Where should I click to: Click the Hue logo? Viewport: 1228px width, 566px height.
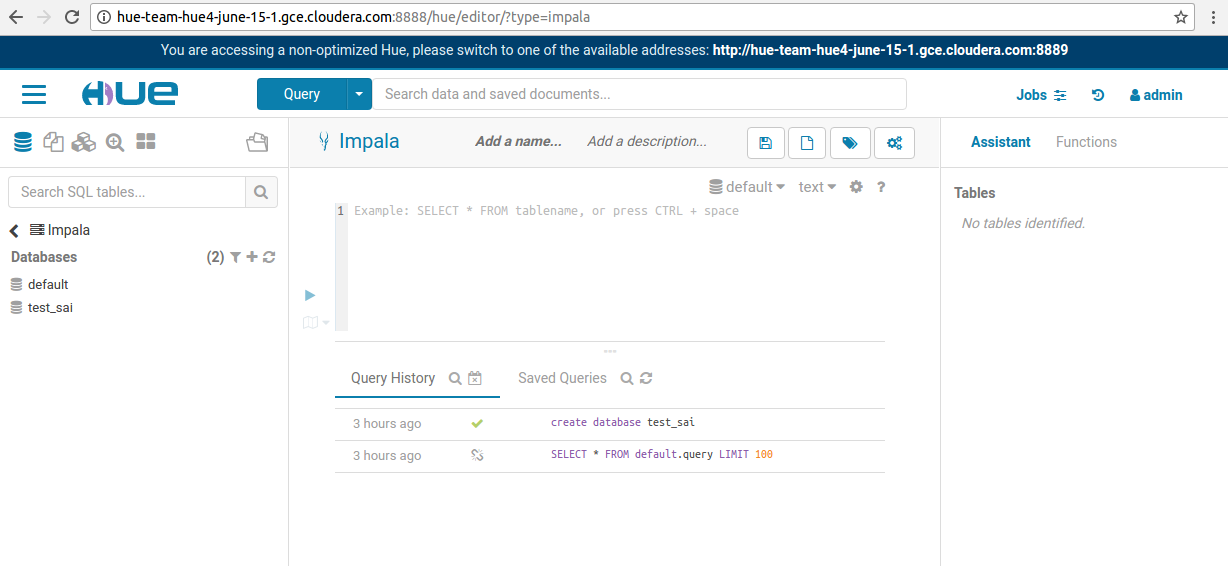130,94
